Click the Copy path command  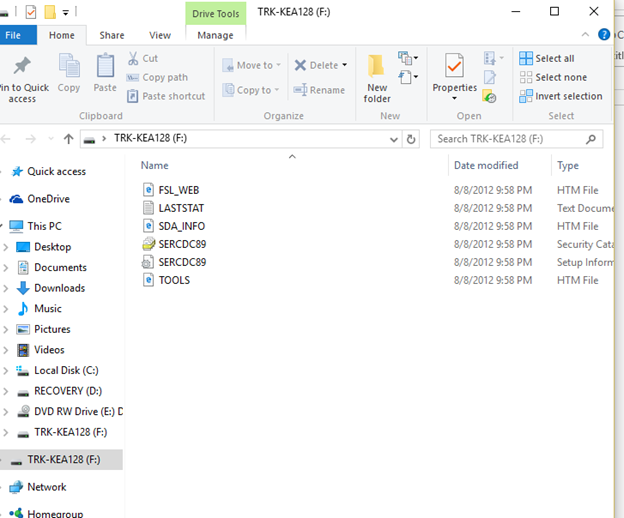[x=157, y=77]
